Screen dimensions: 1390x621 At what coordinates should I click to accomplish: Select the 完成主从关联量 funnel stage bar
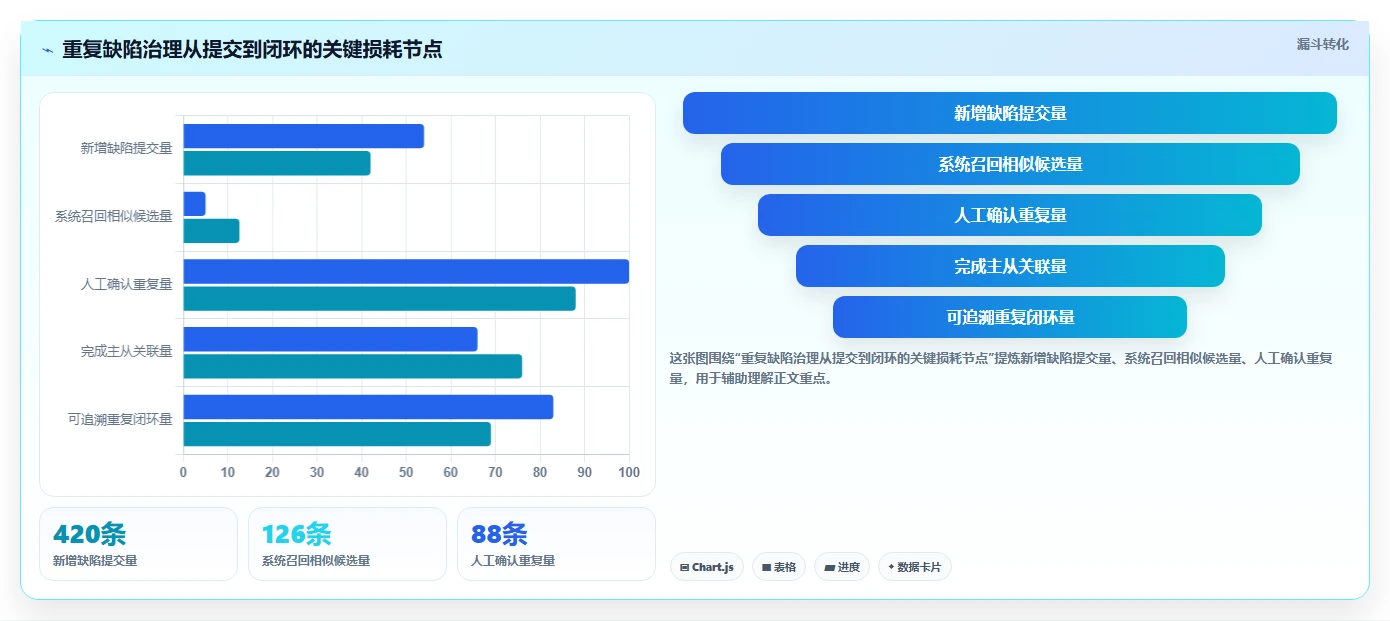tap(1010, 266)
